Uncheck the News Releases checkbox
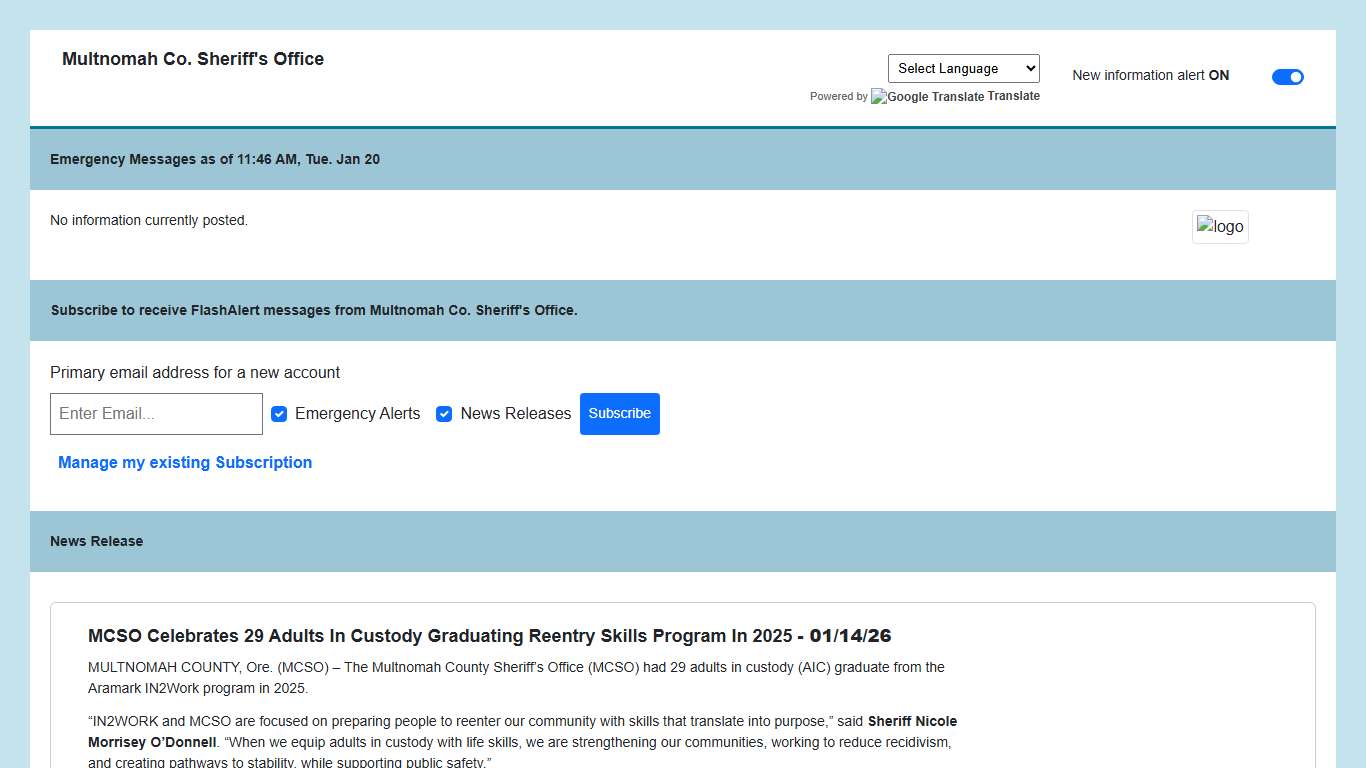Image resolution: width=1366 pixels, height=768 pixels. pyautogui.click(x=444, y=414)
